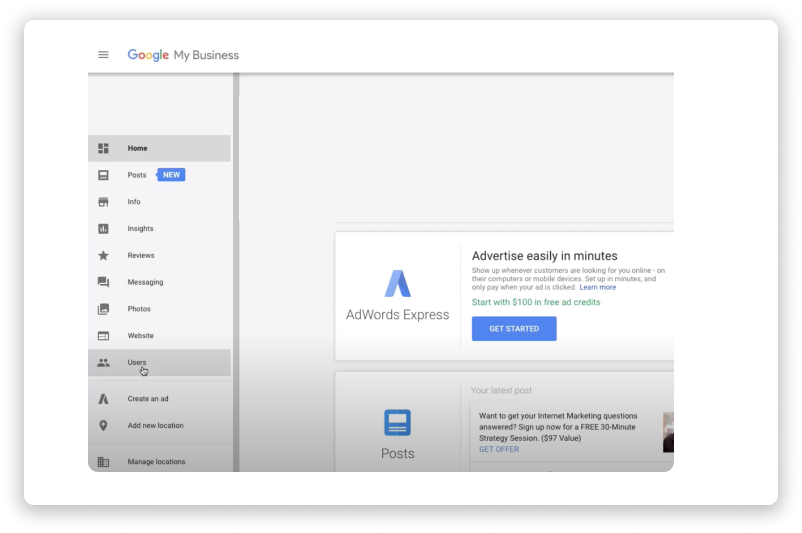Click 'Advertise easily in minutes' heading
802x533 pixels.
544,256
